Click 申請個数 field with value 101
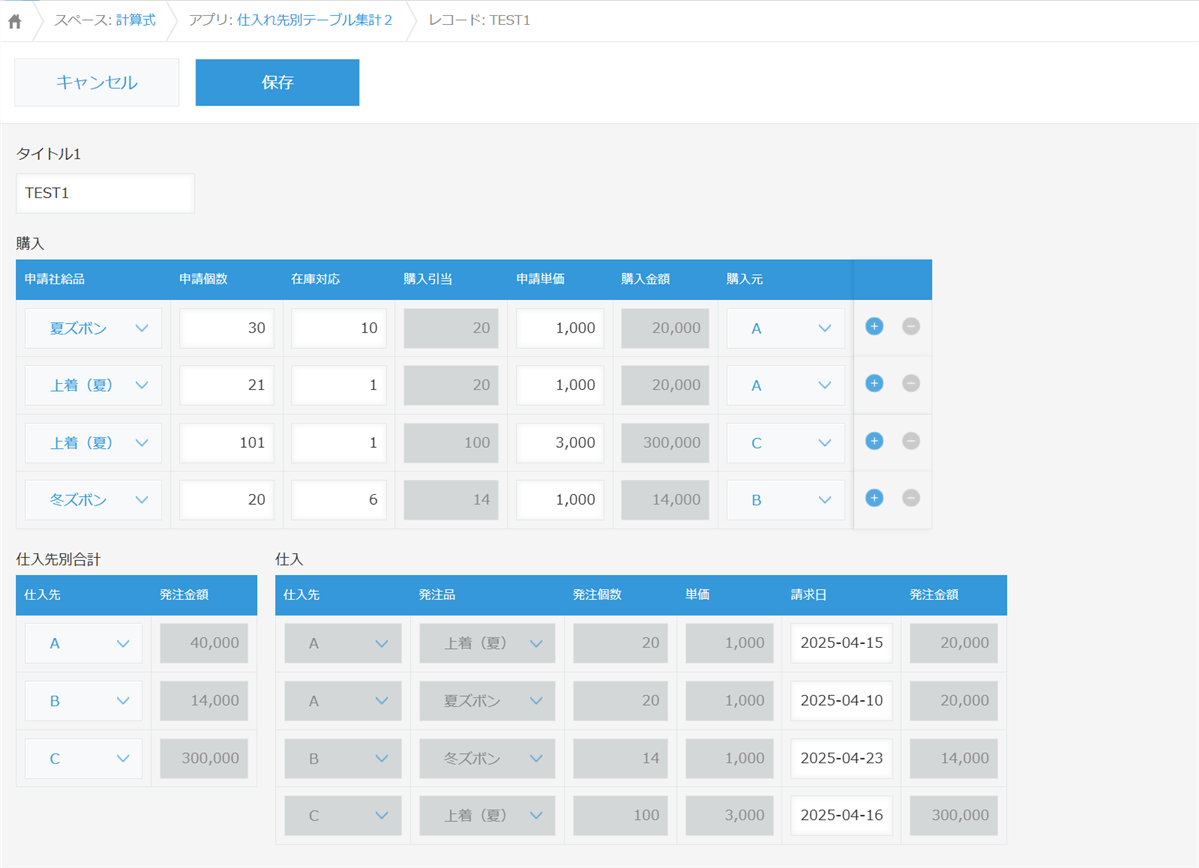The height and width of the screenshot is (868, 1199). 227,443
